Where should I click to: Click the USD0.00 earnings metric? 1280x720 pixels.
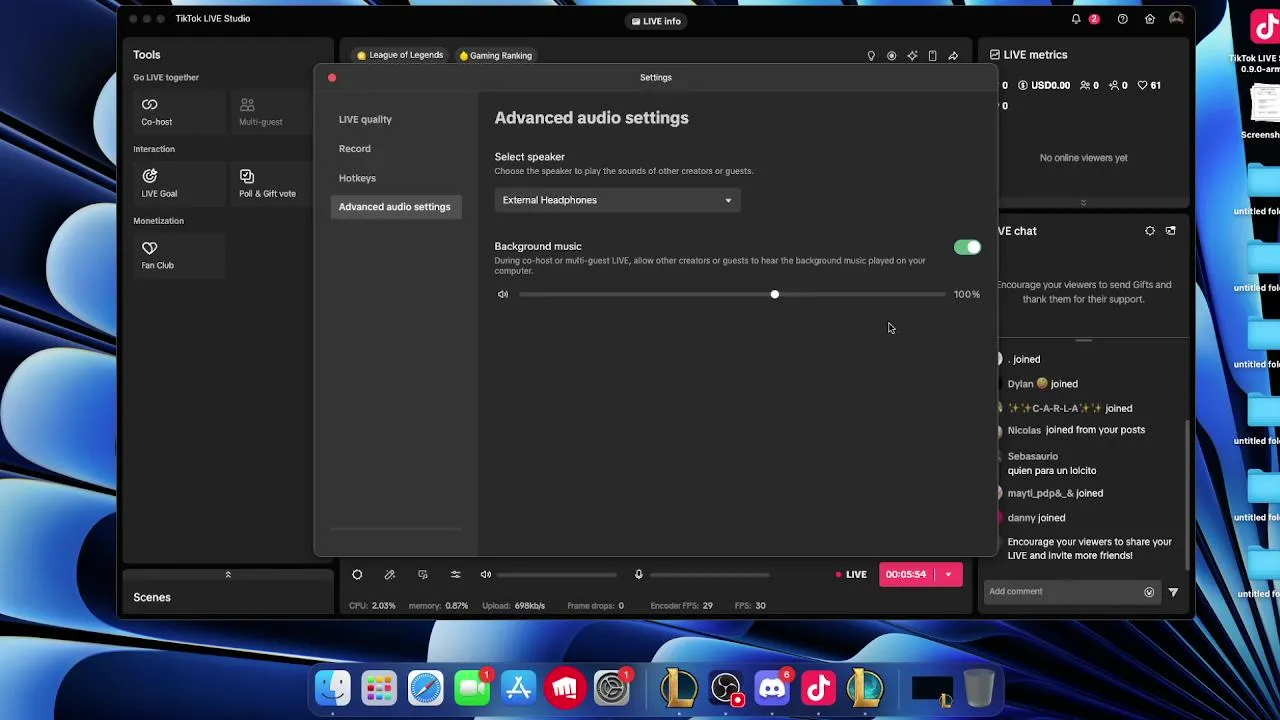1044,86
